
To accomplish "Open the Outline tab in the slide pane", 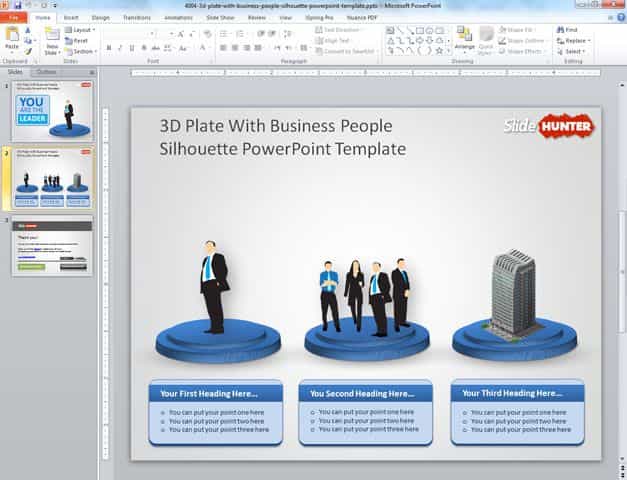I will [x=46, y=73].
